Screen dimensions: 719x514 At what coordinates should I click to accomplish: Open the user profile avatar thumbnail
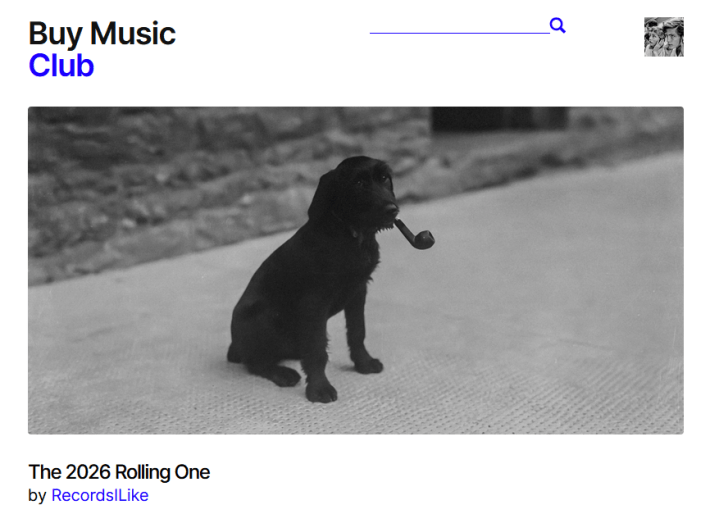click(664, 37)
